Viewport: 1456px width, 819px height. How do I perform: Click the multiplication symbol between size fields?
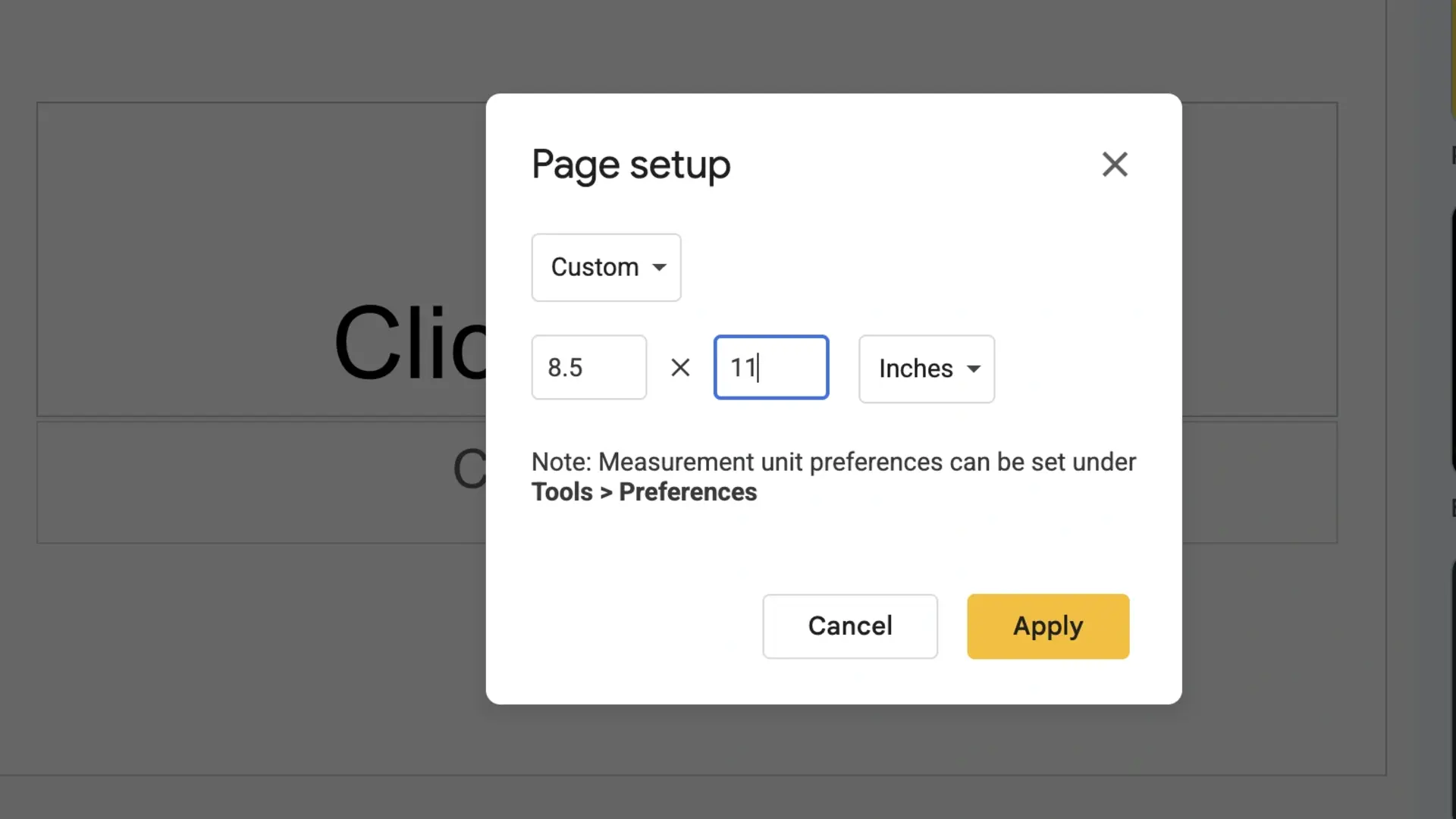pos(679,367)
